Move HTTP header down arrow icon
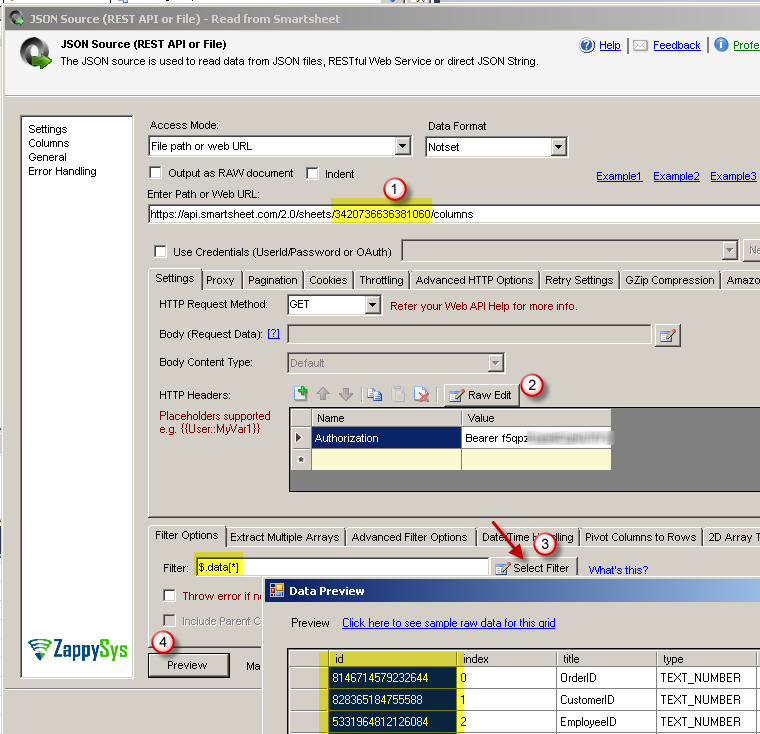 pyautogui.click(x=346, y=394)
